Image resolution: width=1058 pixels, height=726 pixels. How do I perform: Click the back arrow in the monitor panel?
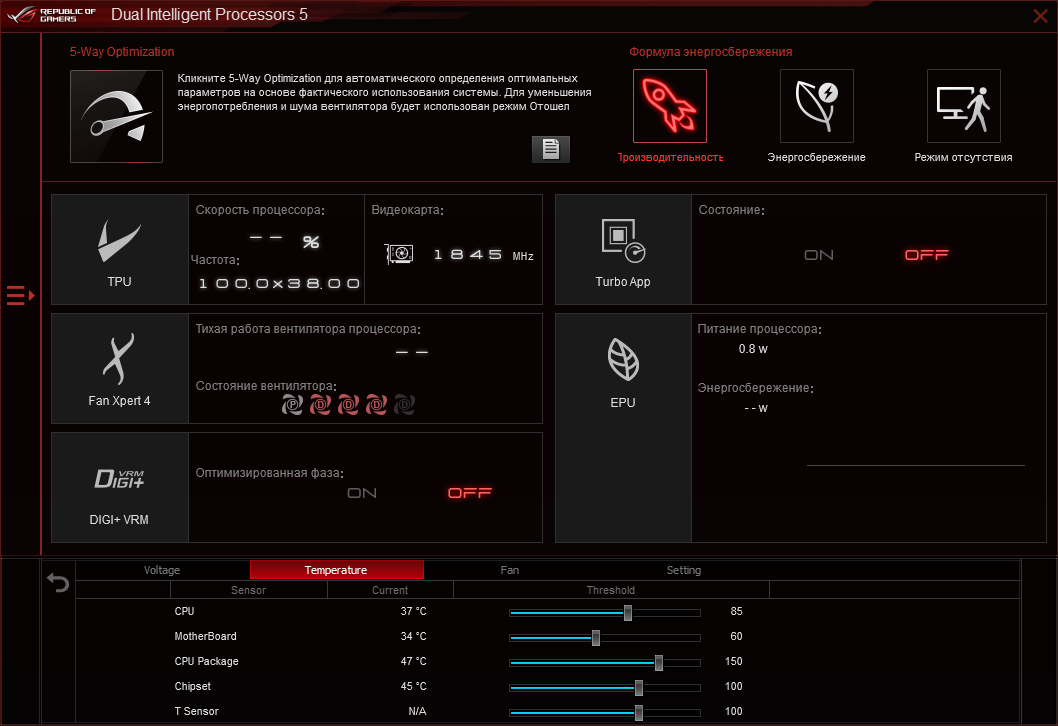pyautogui.click(x=58, y=582)
